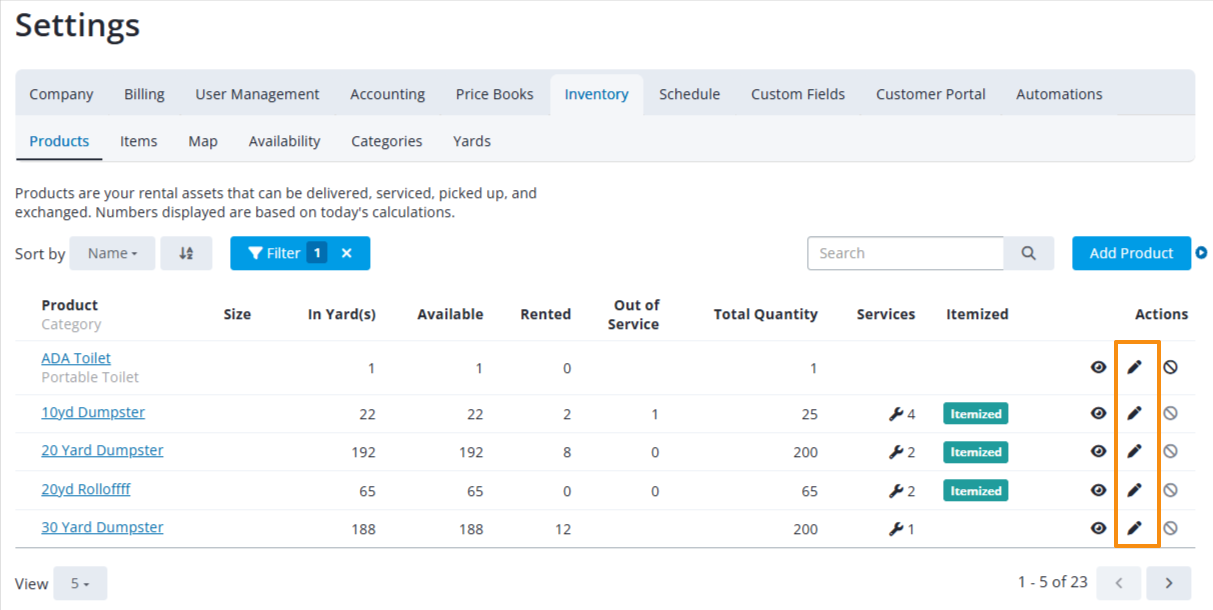
Task: Switch to the Categories sub-tab
Action: 387,141
